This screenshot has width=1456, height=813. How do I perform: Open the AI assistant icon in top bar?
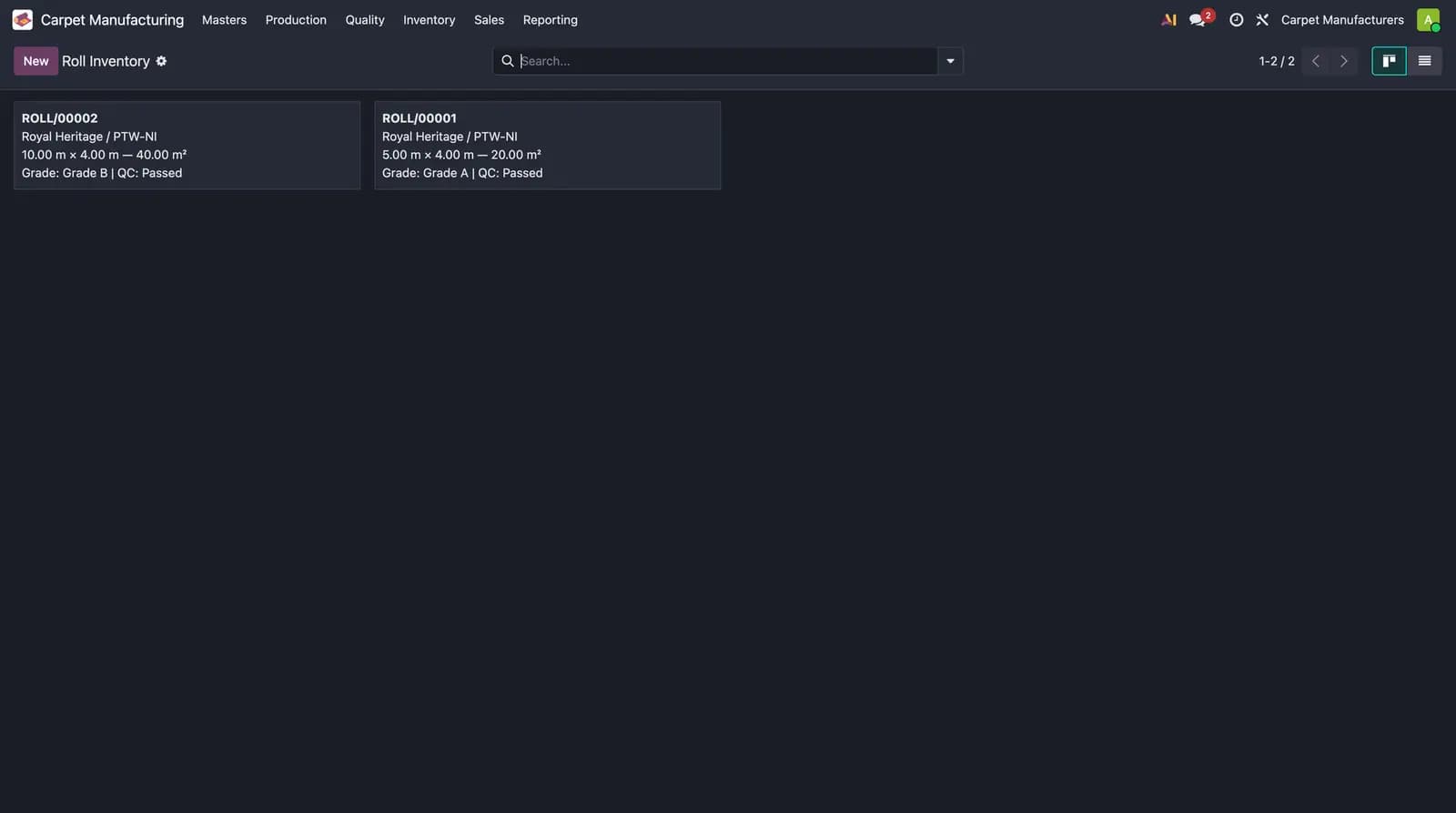coord(1169,19)
